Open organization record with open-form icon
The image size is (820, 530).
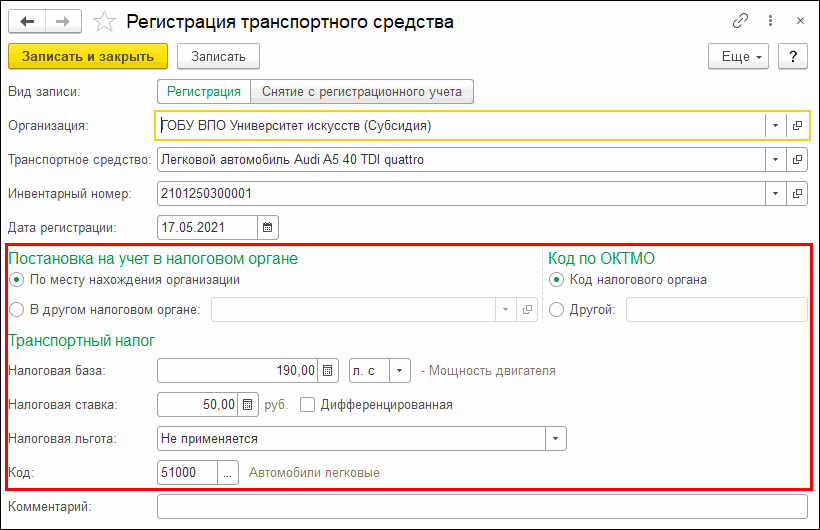click(797, 126)
